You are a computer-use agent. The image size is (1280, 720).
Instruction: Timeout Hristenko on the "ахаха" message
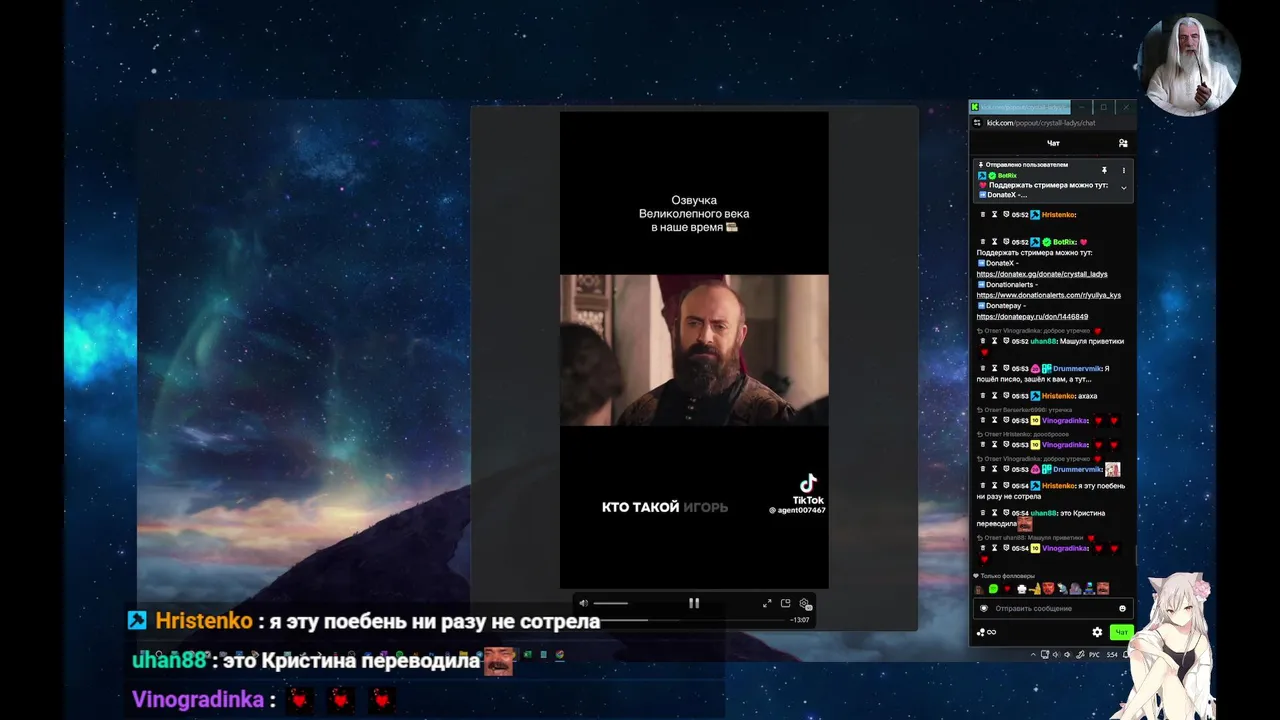tap(994, 396)
